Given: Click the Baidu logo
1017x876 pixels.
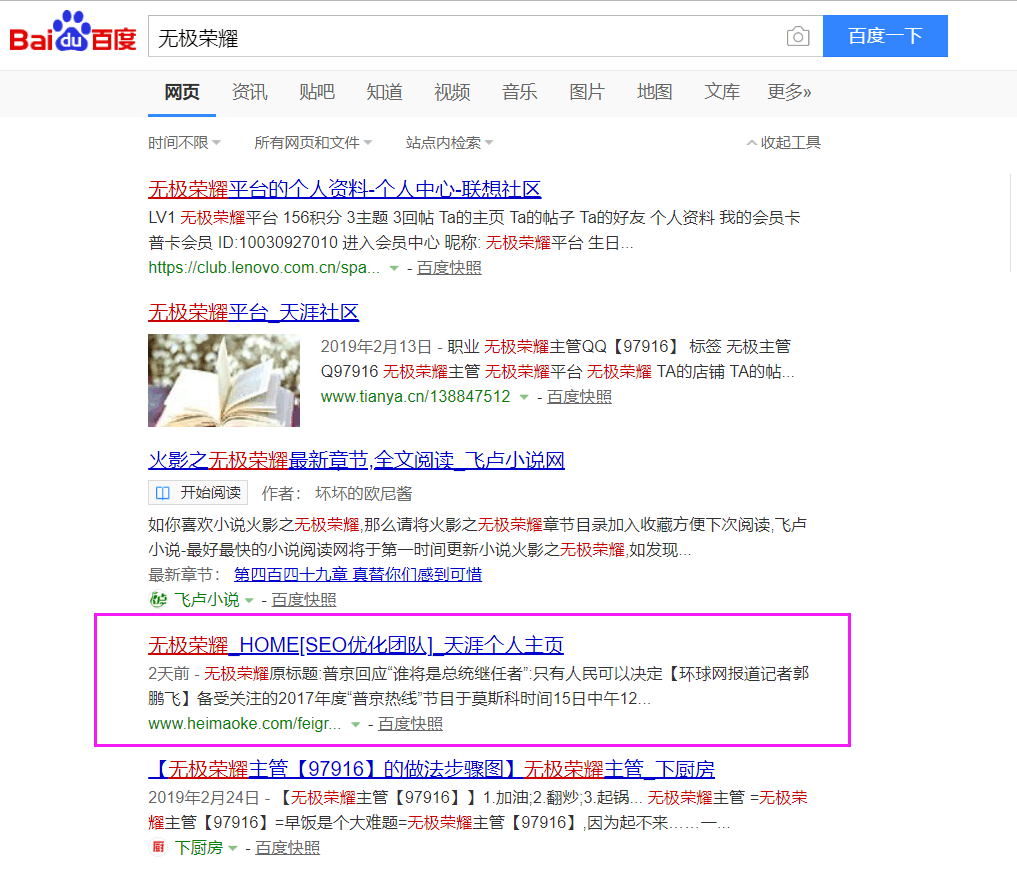Looking at the screenshot, I should coord(73,32).
